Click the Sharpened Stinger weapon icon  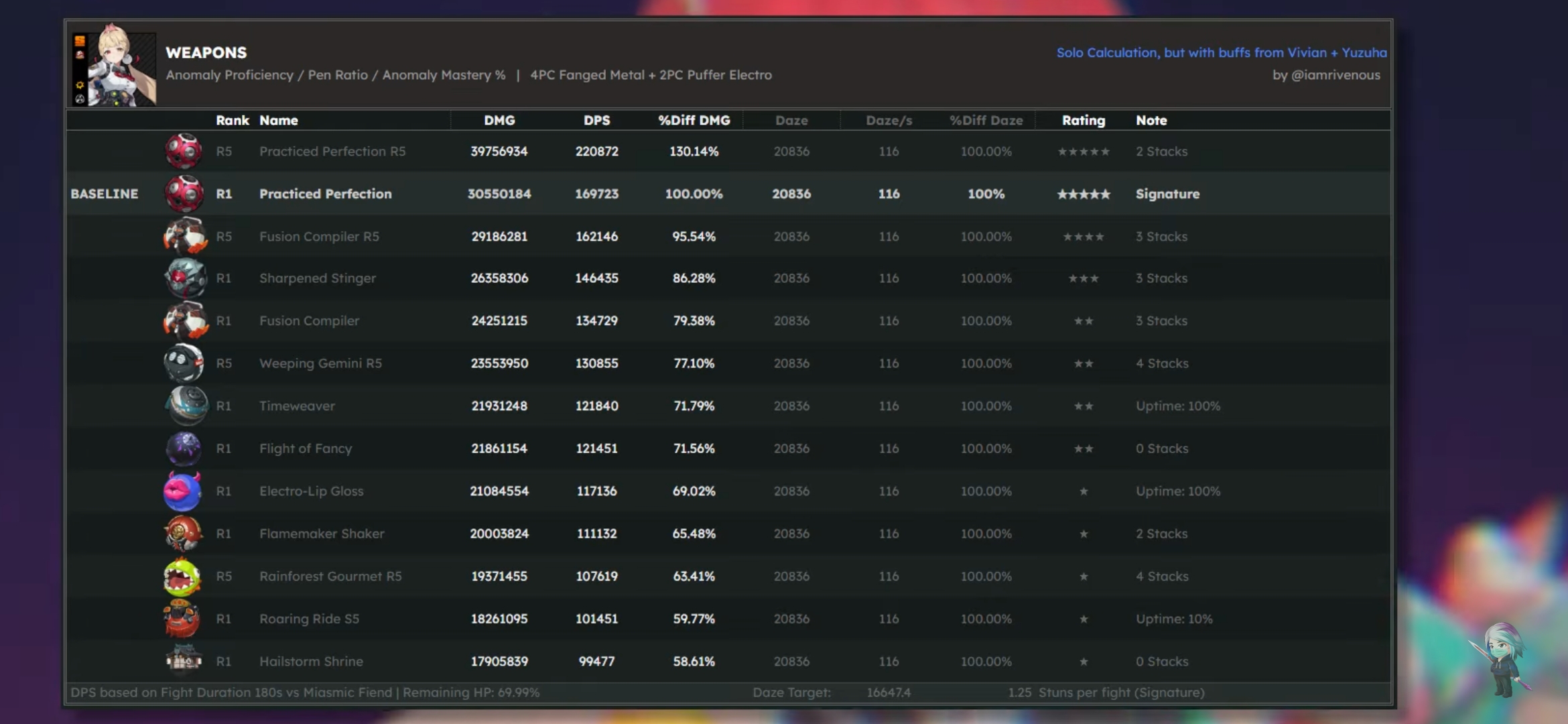pos(185,278)
